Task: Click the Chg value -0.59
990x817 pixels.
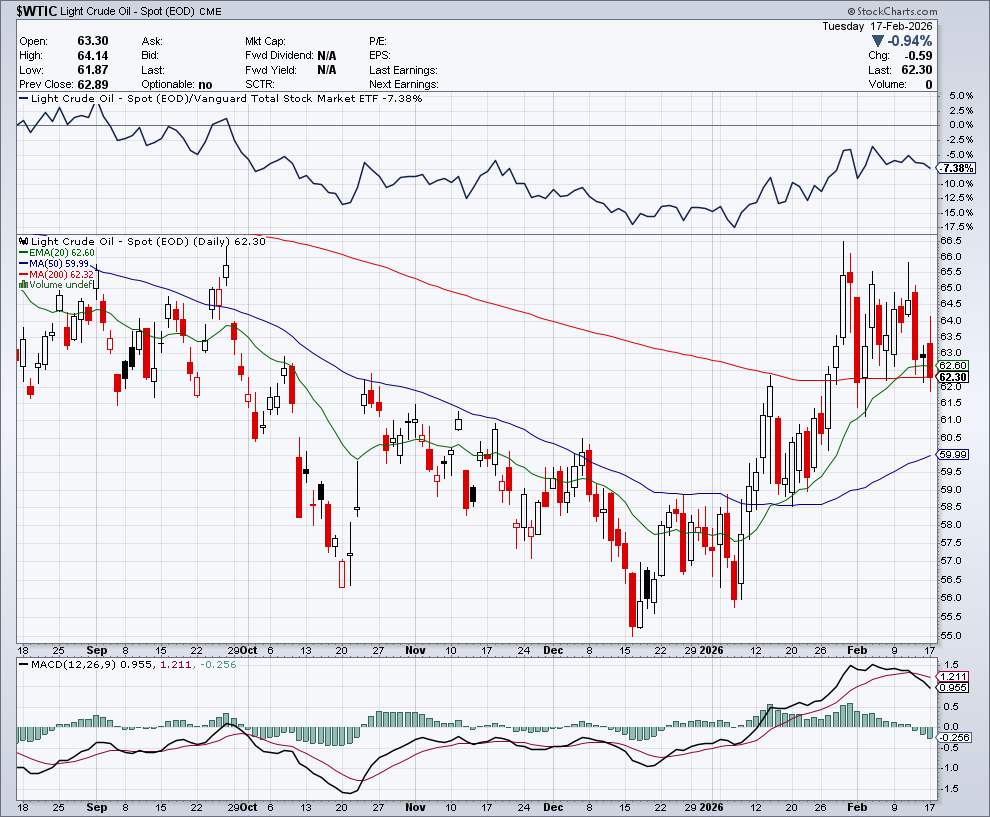Action: click(917, 56)
